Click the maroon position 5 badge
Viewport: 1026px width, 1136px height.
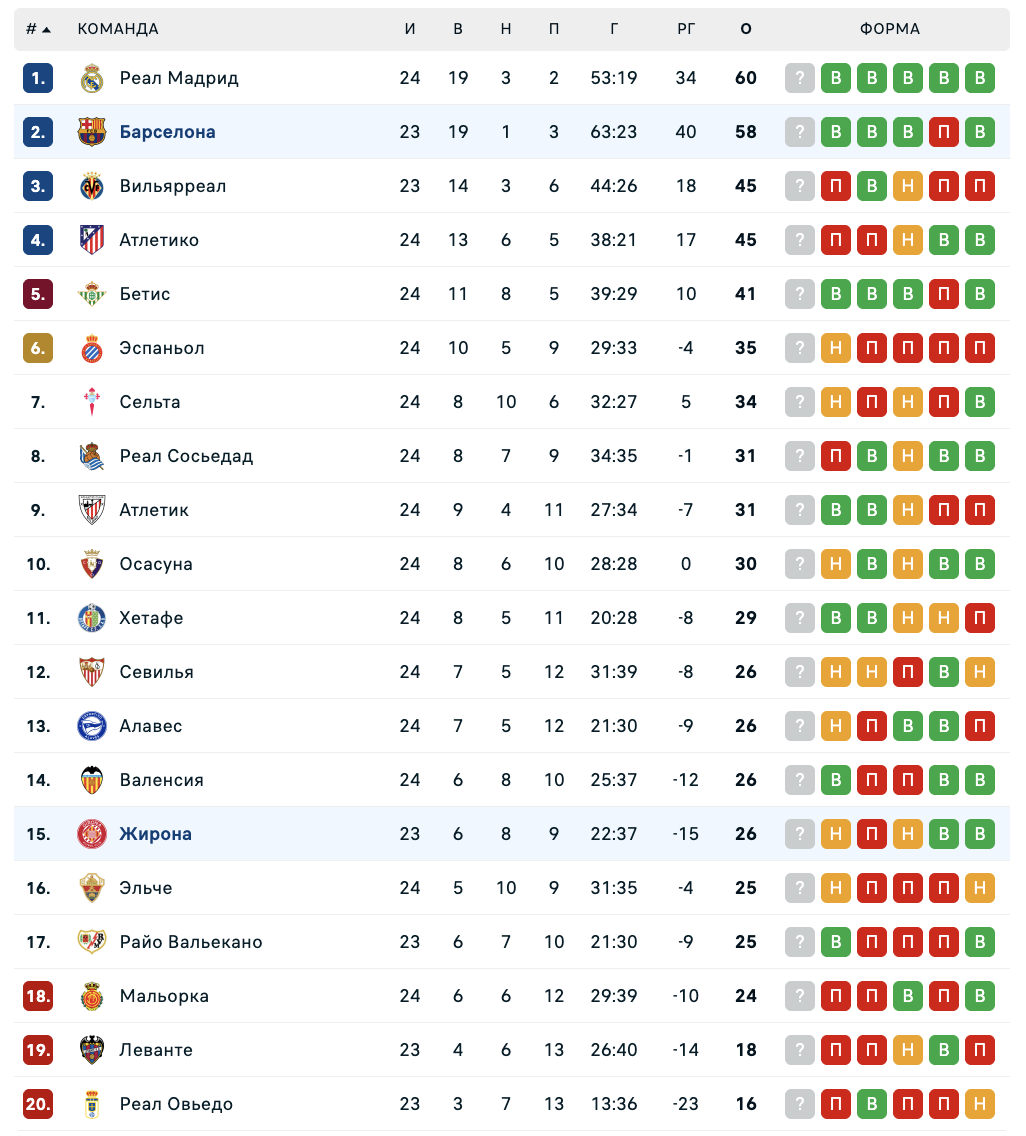tap(38, 294)
